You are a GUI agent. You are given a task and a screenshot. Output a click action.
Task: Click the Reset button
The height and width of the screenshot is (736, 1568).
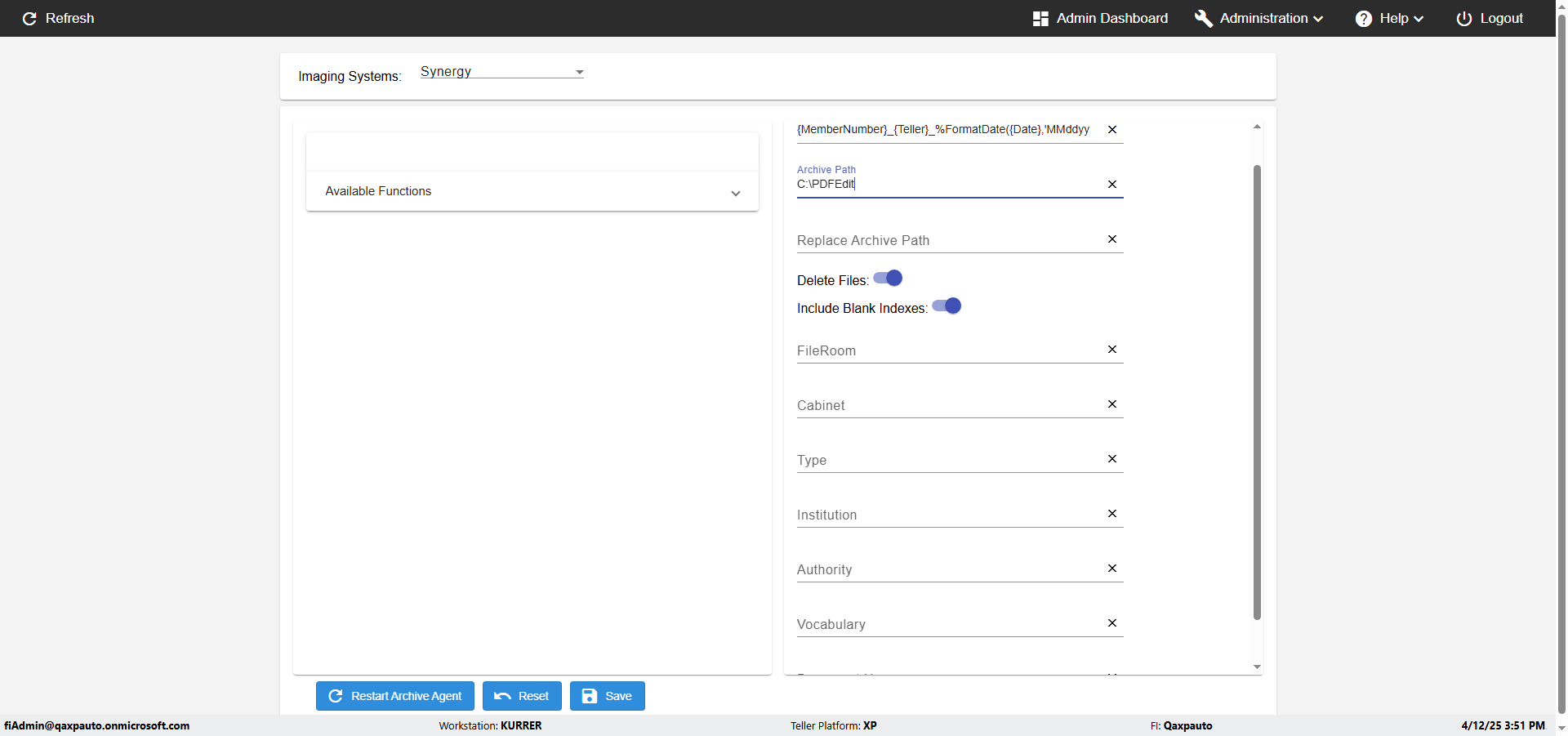click(x=522, y=696)
